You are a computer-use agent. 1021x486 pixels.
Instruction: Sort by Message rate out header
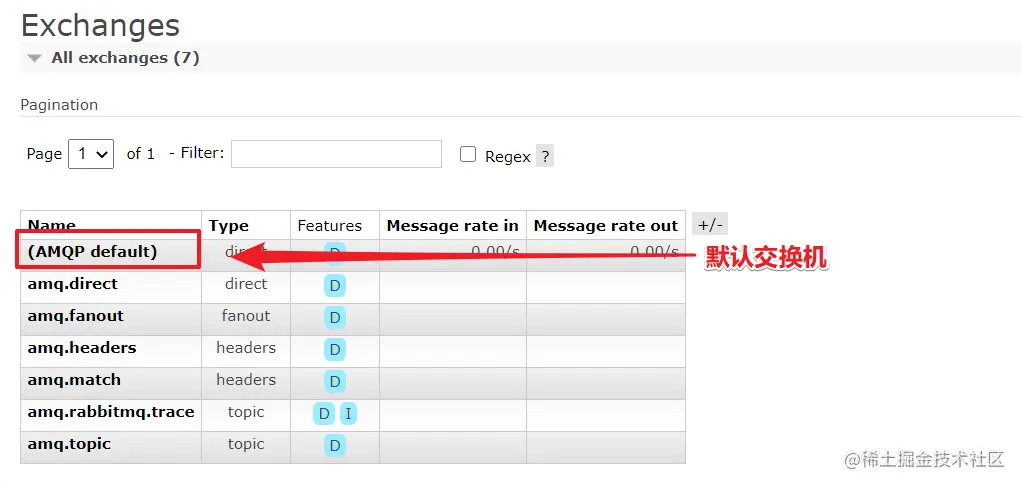point(606,225)
